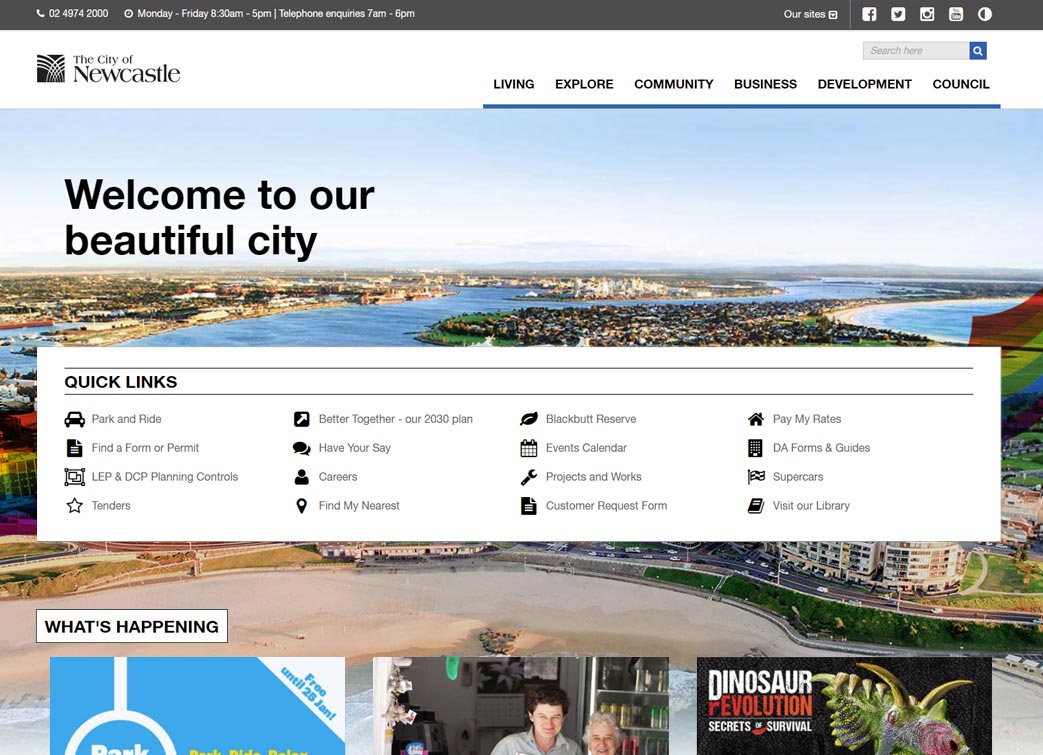The width and height of the screenshot is (1043, 755).
Task: Open the Instagram icon in the top bar
Action: pos(926,14)
